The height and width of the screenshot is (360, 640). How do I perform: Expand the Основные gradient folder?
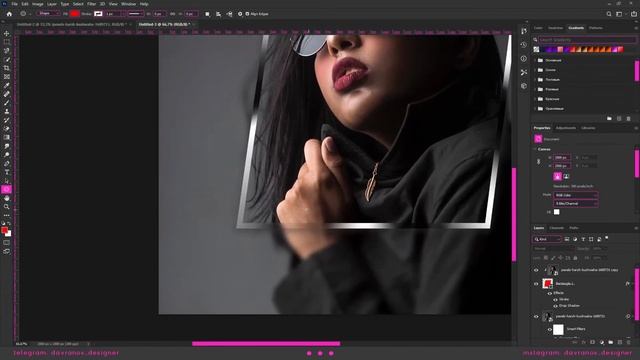pos(535,60)
